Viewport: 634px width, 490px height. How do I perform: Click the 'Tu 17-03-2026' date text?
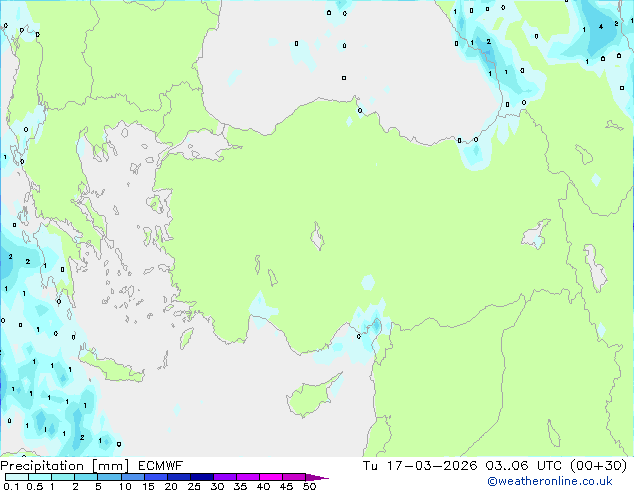tap(420, 466)
